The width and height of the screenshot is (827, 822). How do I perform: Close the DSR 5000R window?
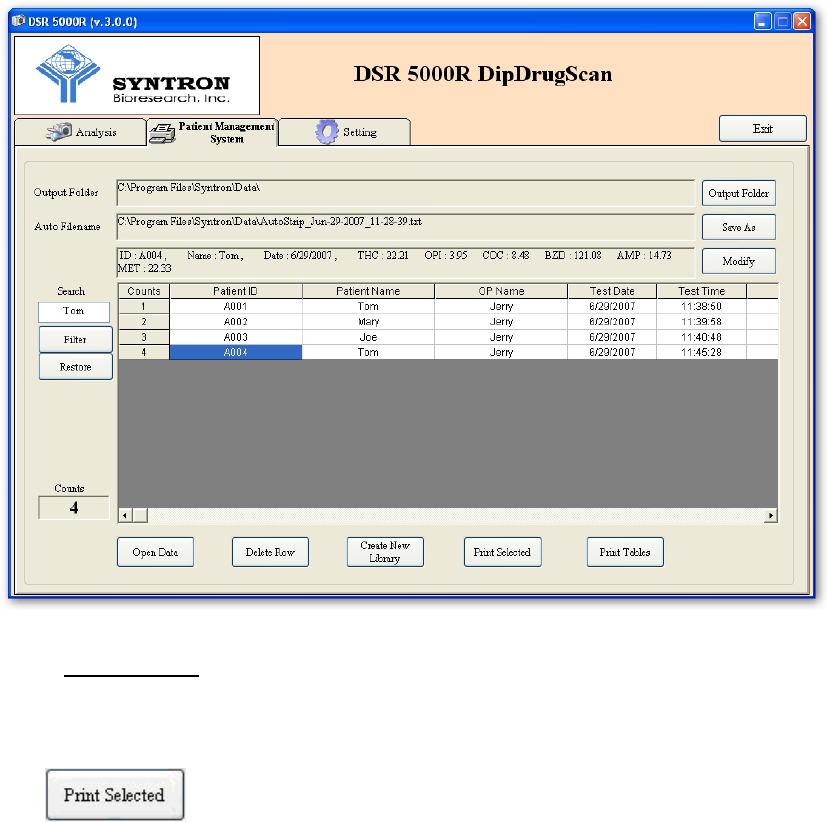(x=802, y=22)
